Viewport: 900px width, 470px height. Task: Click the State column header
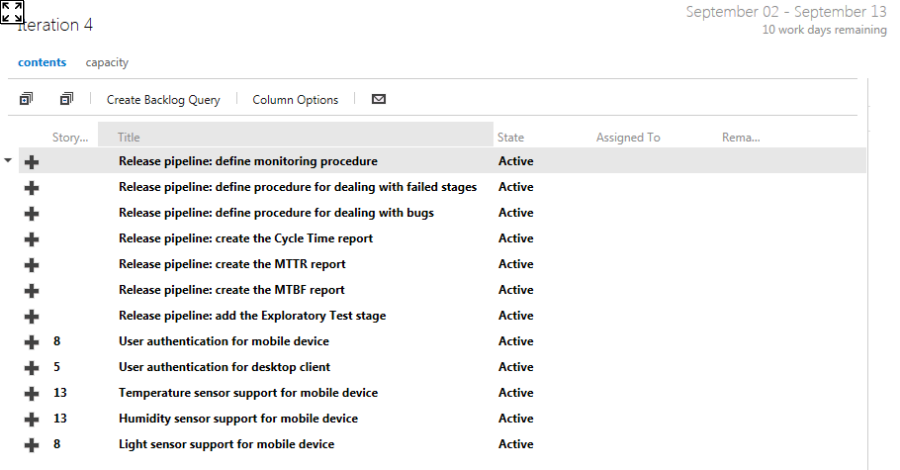(510, 137)
